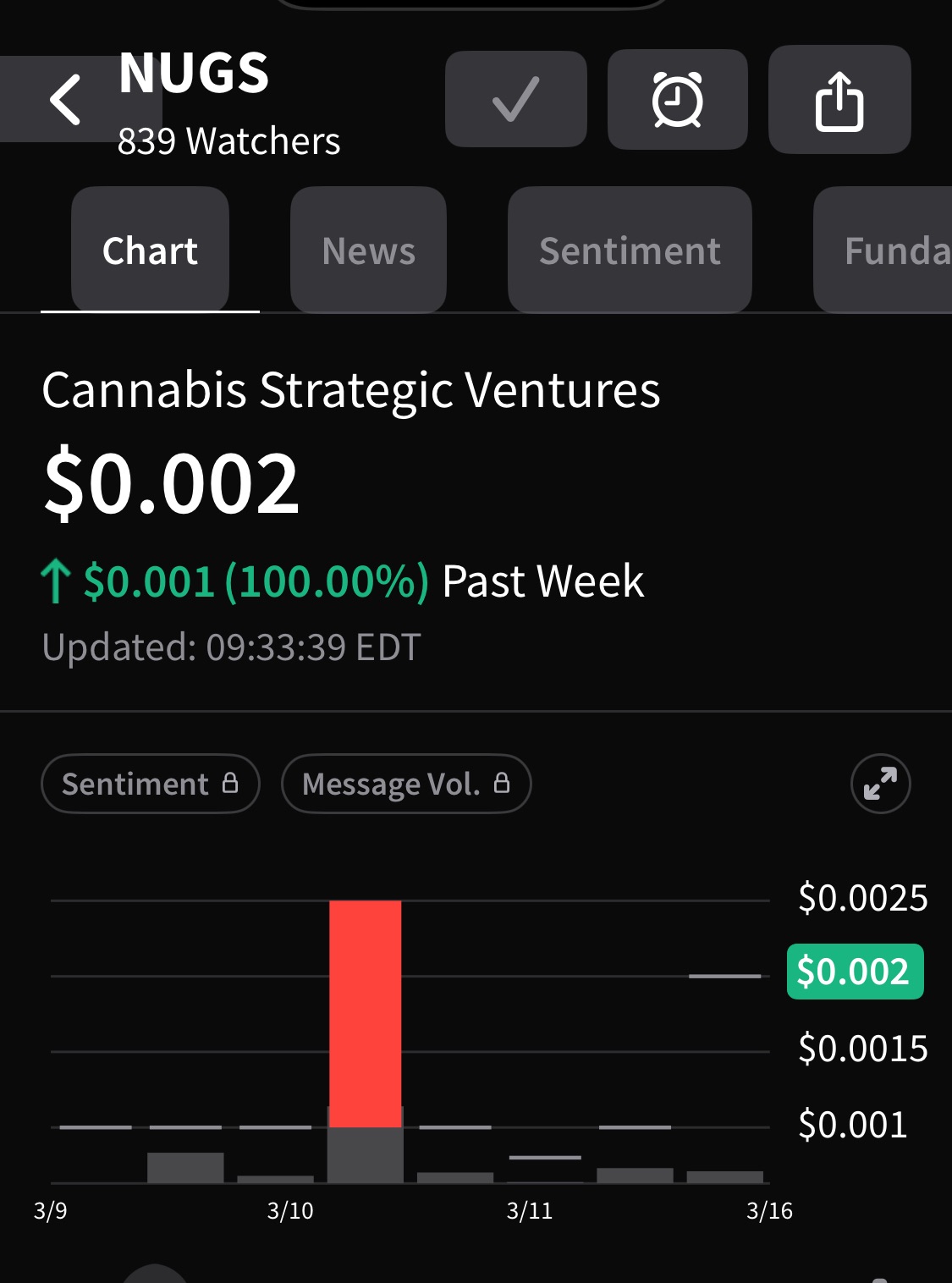Open the Sentiment tab
Viewport: 952px width, 1283px height.
[630, 251]
